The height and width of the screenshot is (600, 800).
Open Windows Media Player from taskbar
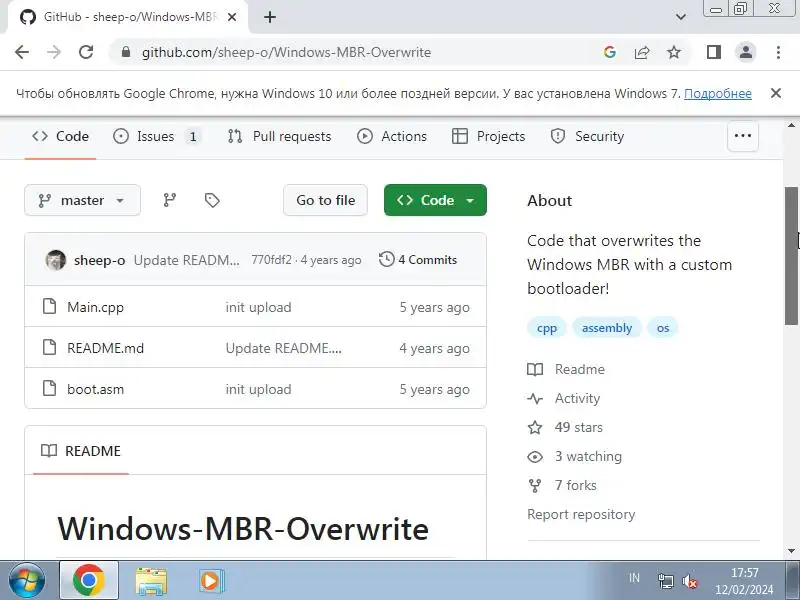click(x=210, y=581)
